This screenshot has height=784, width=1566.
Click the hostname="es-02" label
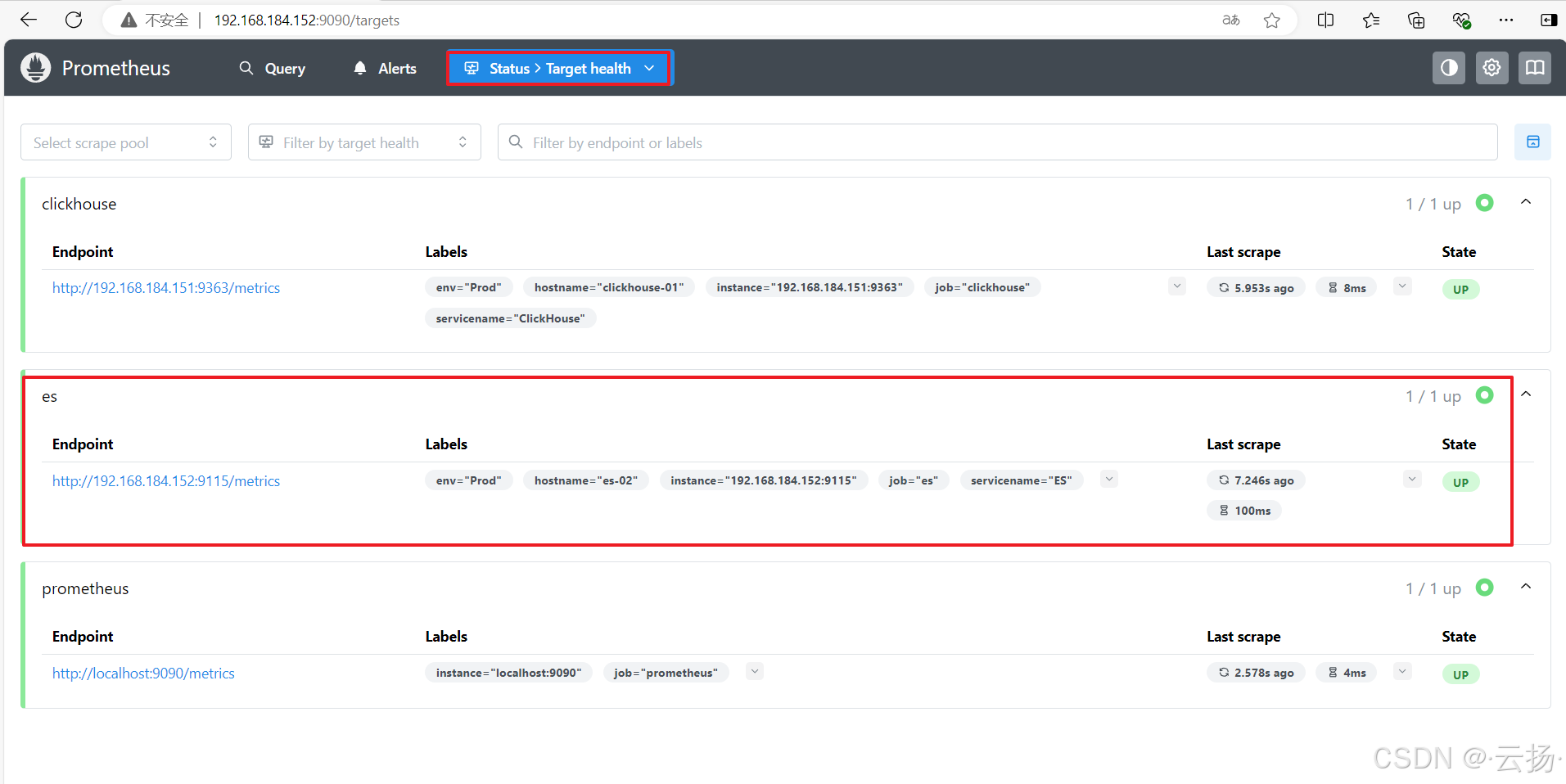click(585, 480)
